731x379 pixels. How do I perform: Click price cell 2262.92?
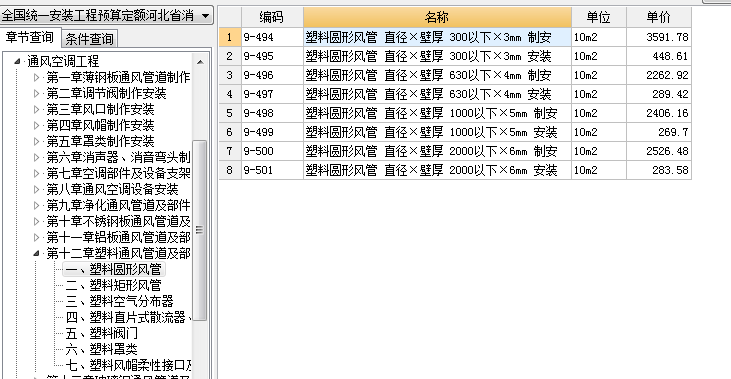pyautogui.click(x=659, y=75)
